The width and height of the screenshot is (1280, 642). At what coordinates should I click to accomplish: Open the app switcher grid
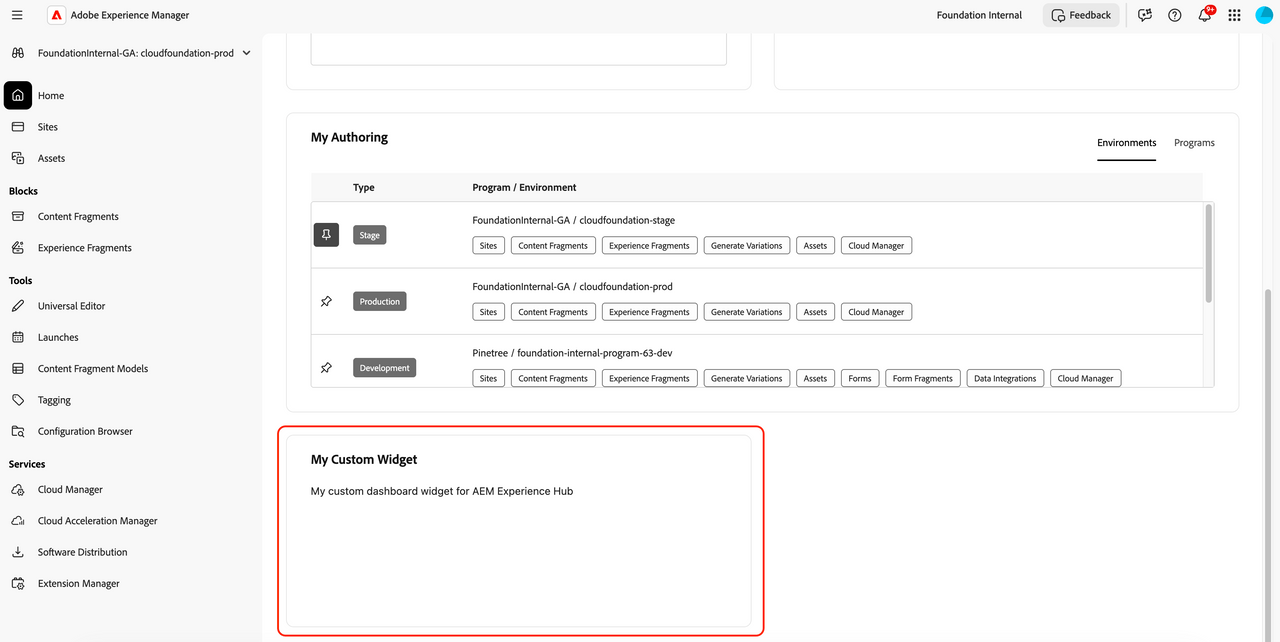coord(1234,14)
